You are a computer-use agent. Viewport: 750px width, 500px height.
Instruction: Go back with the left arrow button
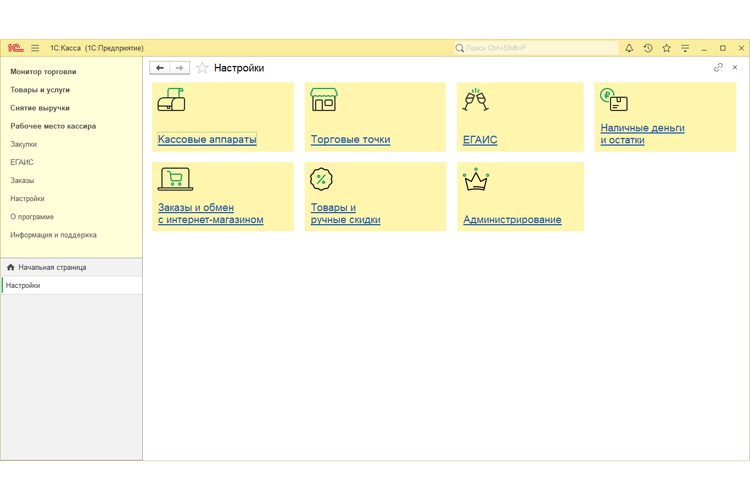tap(160, 68)
